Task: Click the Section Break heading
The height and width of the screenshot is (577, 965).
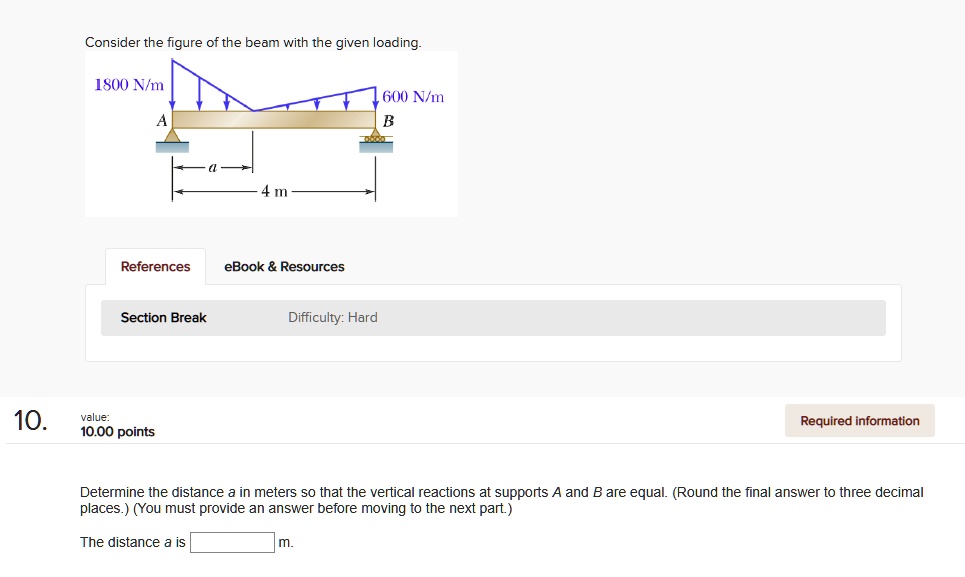Action: click(163, 317)
